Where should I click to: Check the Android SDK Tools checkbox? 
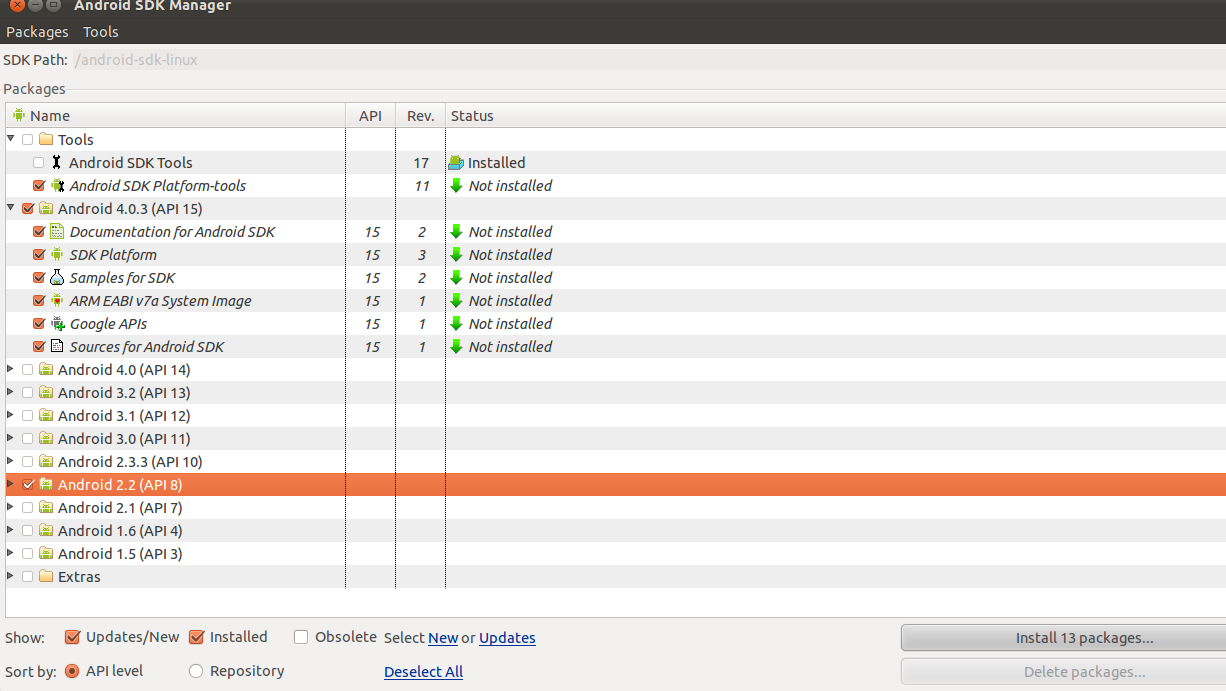39,163
